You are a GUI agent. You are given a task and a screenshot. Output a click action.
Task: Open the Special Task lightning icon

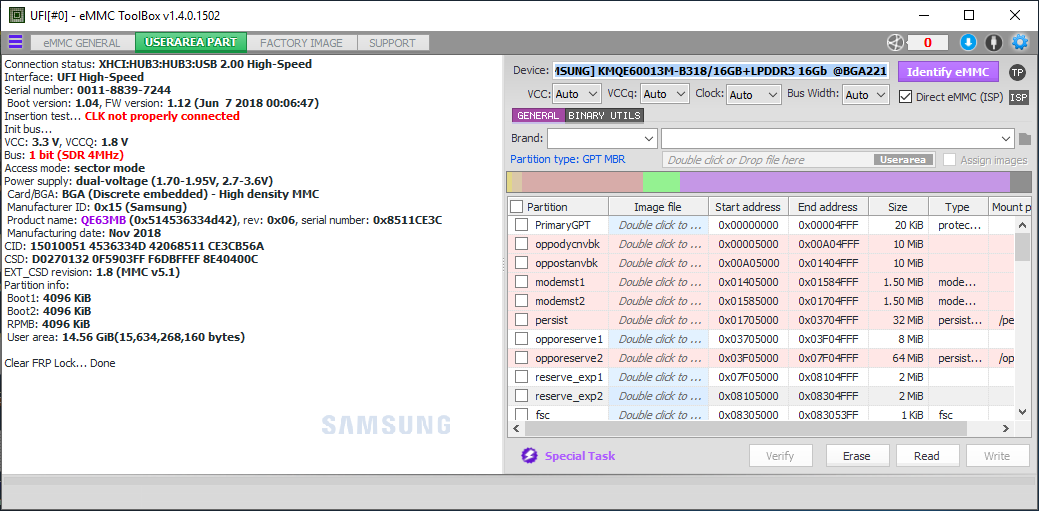click(x=529, y=456)
